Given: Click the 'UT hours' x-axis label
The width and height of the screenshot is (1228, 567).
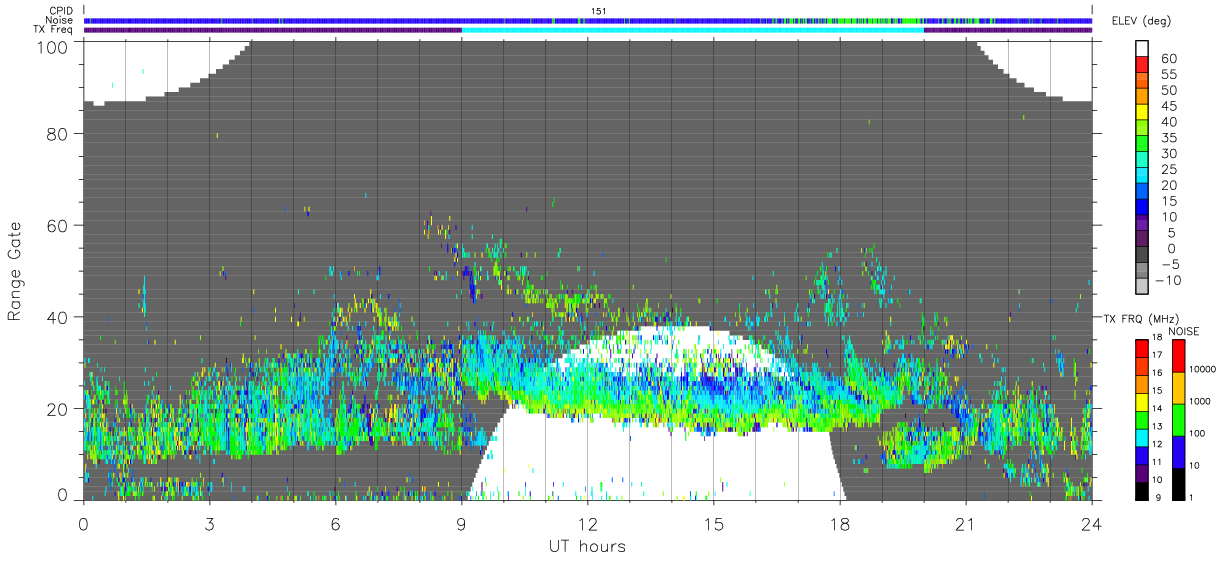Looking at the screenshot, I should pos(587,546).
